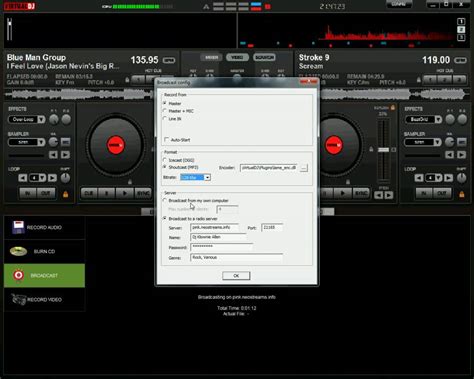Screen dimensions: 474x379
Task: Toggle right deck keylock icon above pitch
Action: click(393, 108)
